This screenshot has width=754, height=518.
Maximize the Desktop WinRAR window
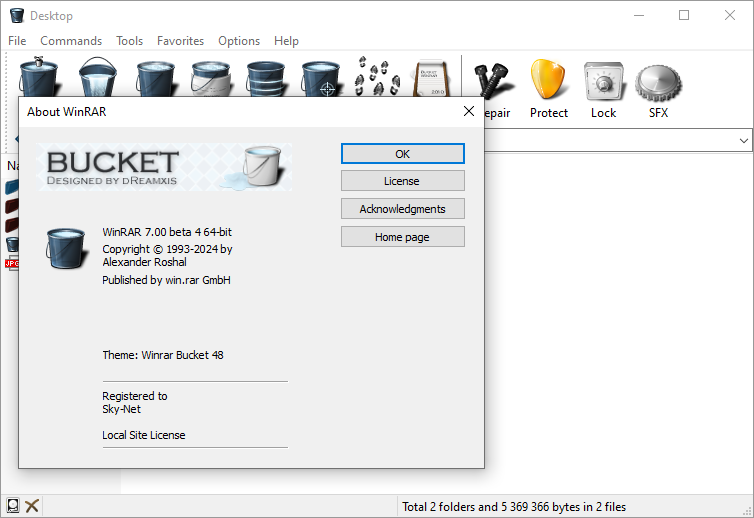[x=684, y=15]
